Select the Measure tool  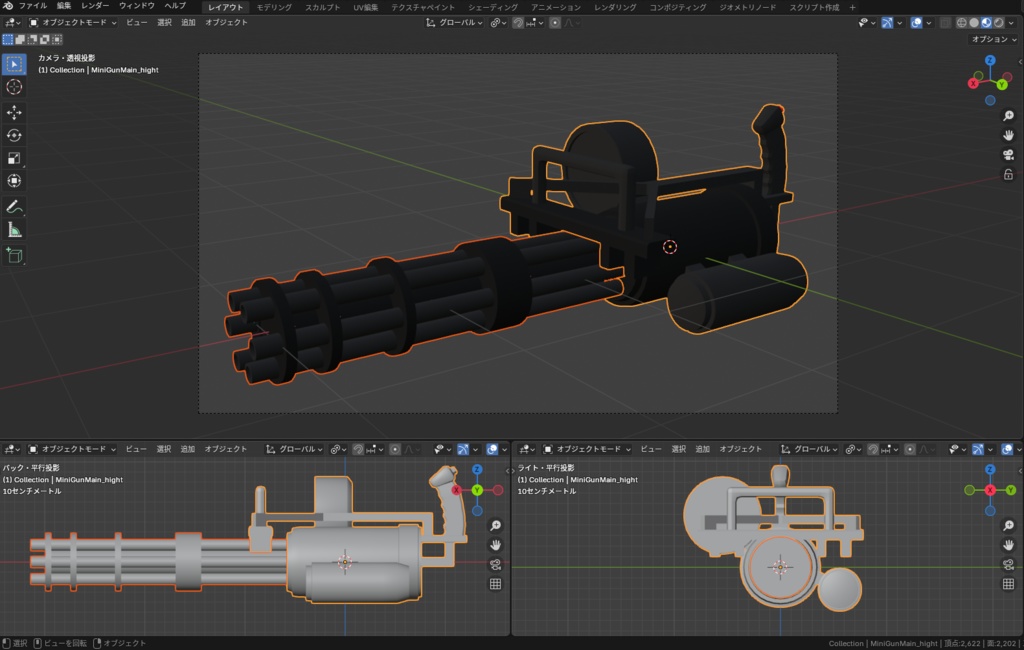14,230
